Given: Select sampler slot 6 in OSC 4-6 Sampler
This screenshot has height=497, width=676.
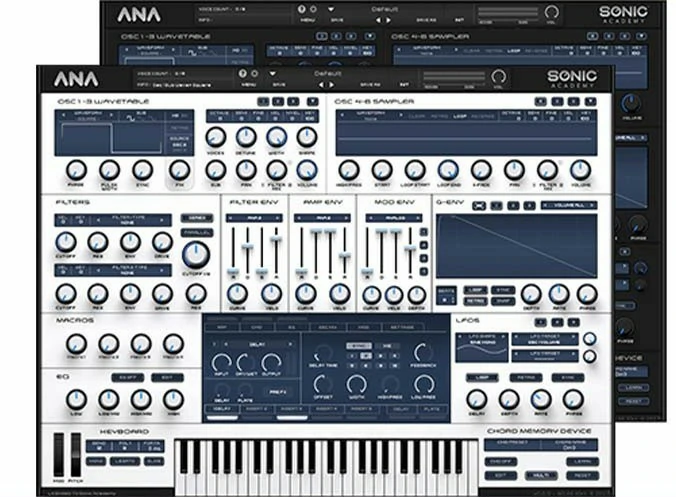Looking at the screenshot, I should [573, 102].
